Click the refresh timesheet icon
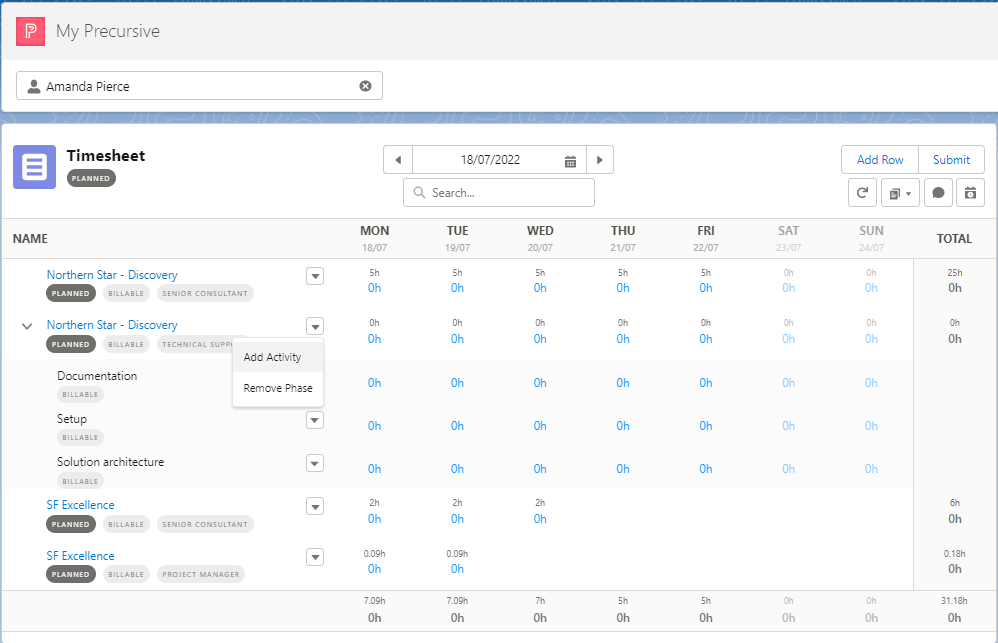Screen dimensions: 998x643 862,192
